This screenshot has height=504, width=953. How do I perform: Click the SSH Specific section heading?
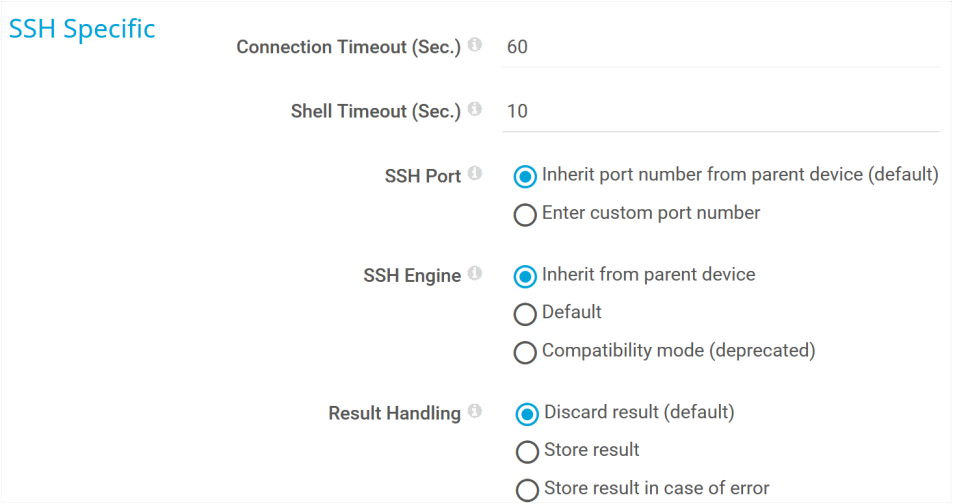[x=82, y=29]
